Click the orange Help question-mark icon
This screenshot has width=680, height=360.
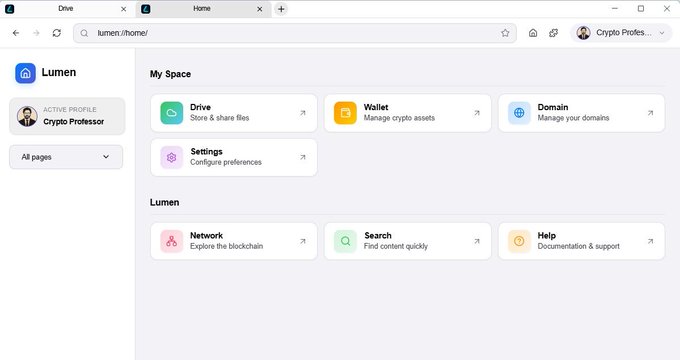coord(519,241)
